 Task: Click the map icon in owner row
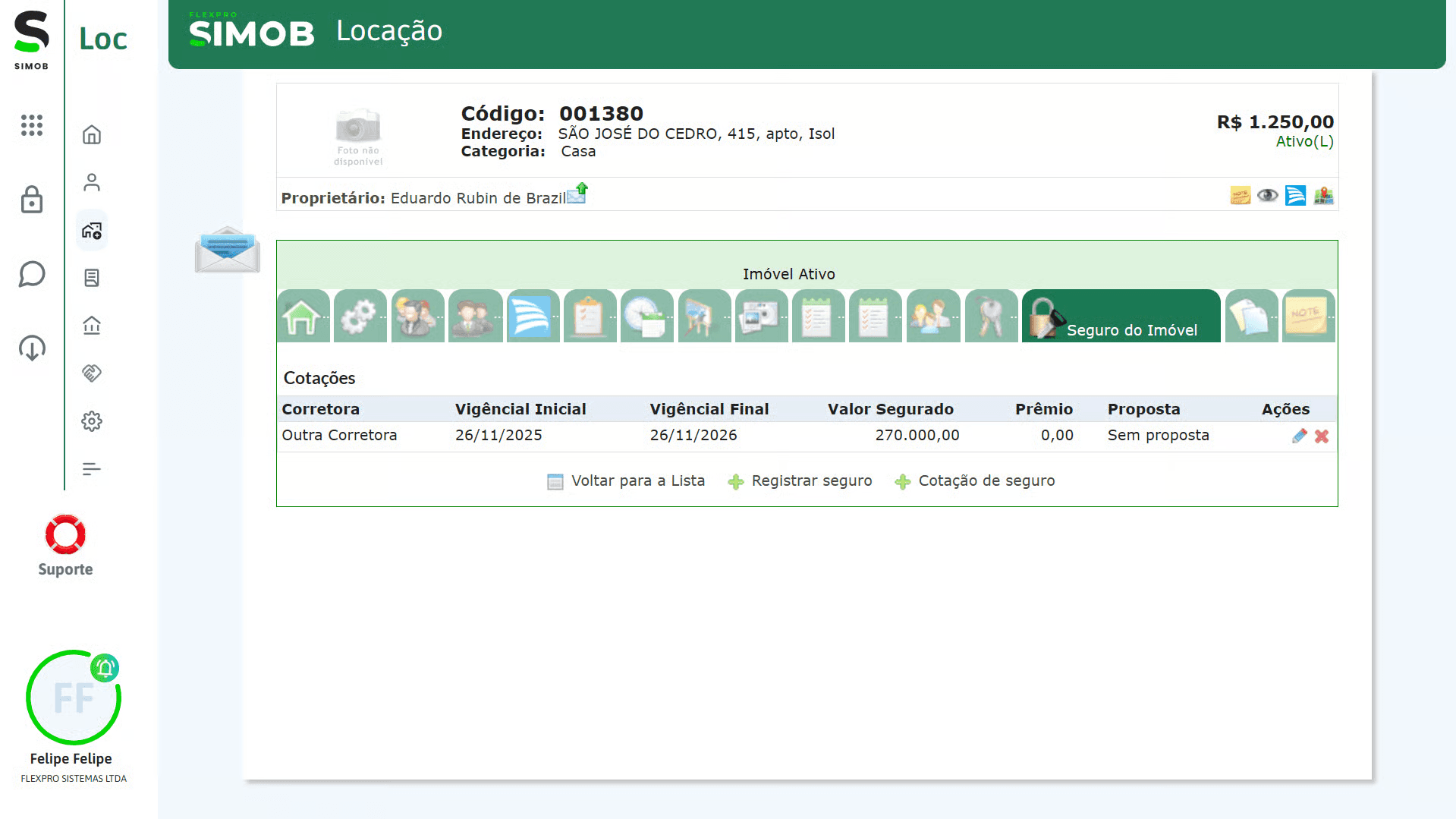click(1323, 196)
